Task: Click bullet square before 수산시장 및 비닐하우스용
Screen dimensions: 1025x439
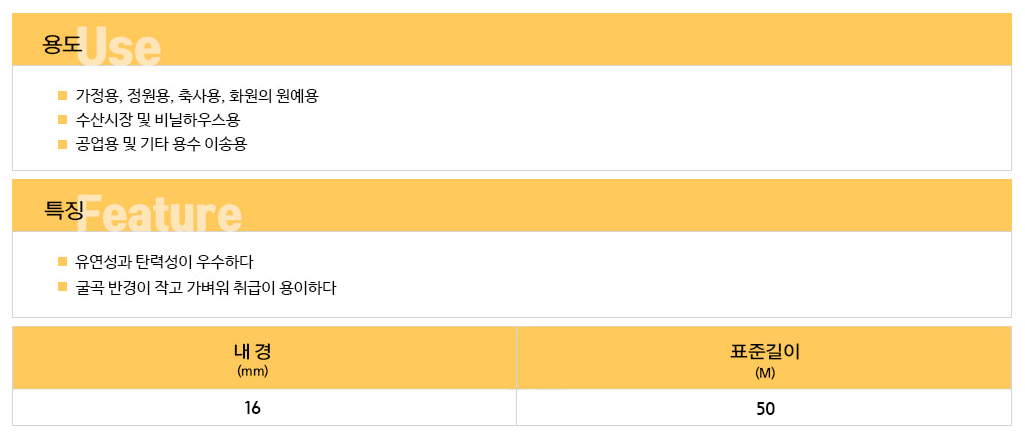Action: [x=63, y=120]
